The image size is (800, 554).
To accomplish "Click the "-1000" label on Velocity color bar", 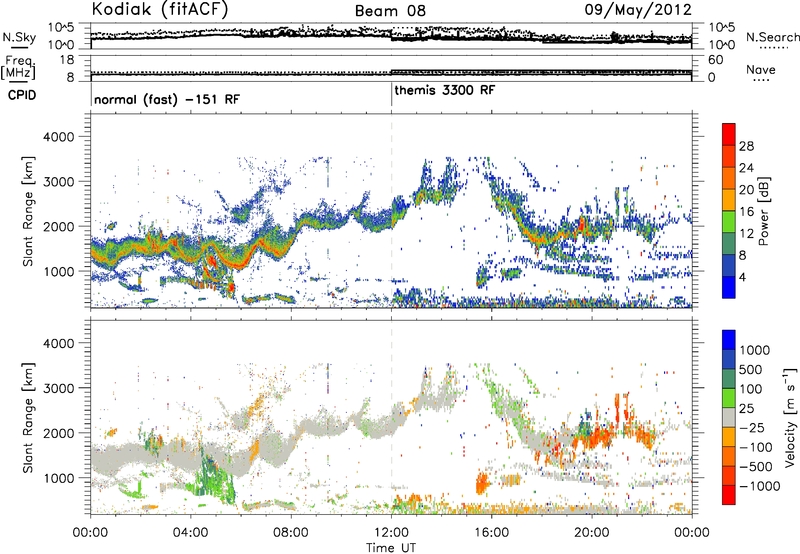I will (x=759, y=486).
